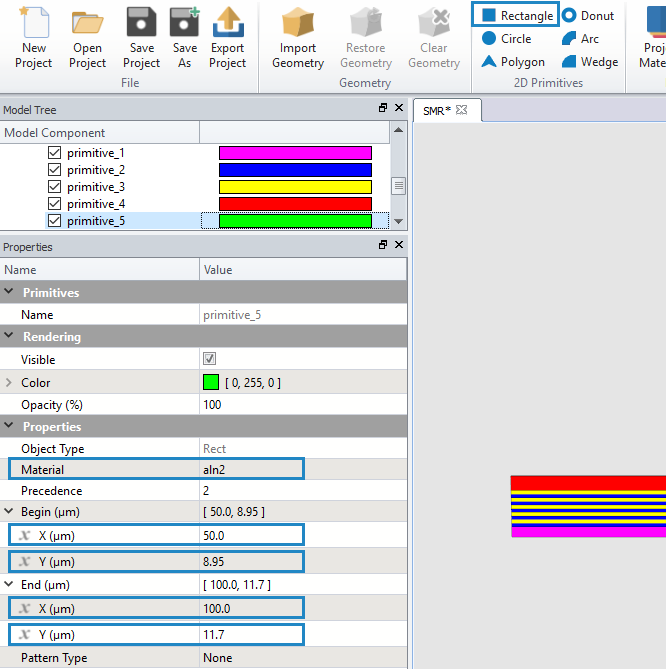
Task: Undock the Properties panel
Action: point(383,245)
